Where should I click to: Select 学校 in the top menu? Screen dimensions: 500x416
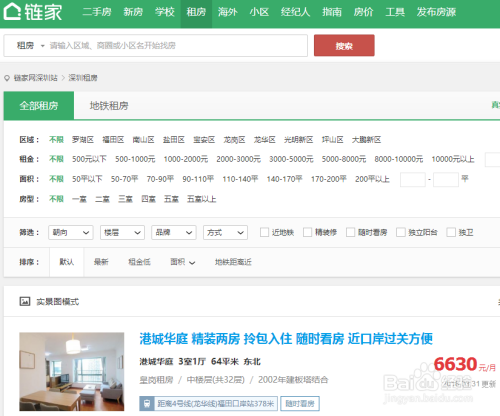click(x=165, y=12)
